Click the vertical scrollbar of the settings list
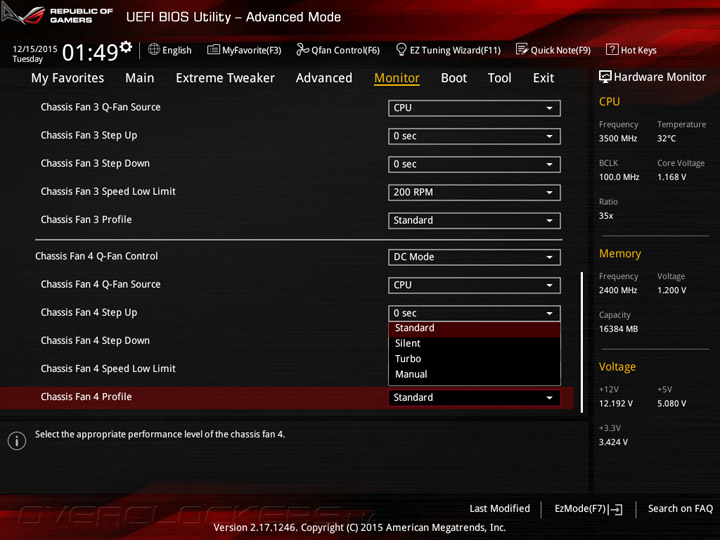 pyautogui.click(x=581, y=342)
